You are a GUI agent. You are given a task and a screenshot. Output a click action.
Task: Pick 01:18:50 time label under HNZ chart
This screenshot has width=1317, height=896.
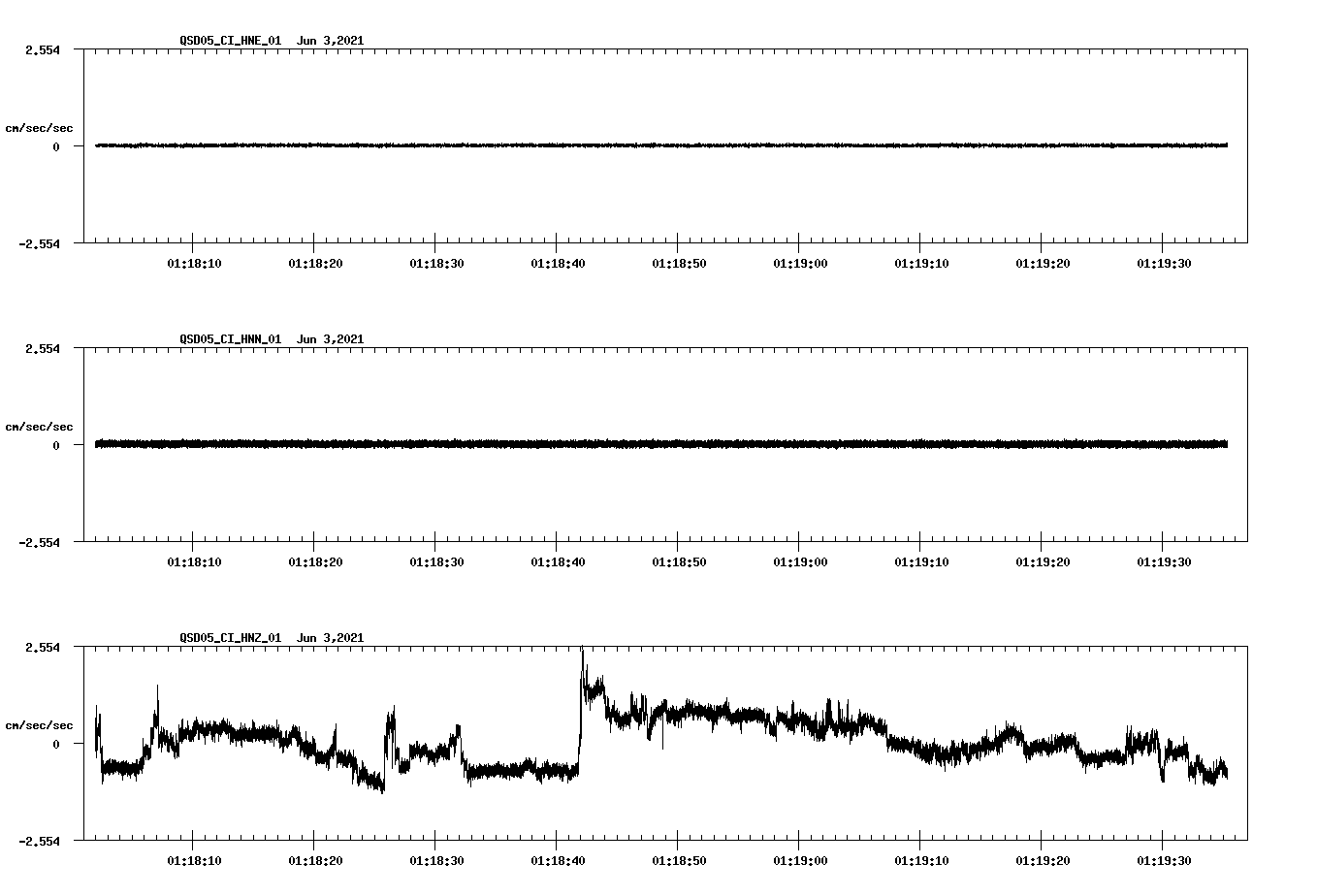click(x=679, y=860)
